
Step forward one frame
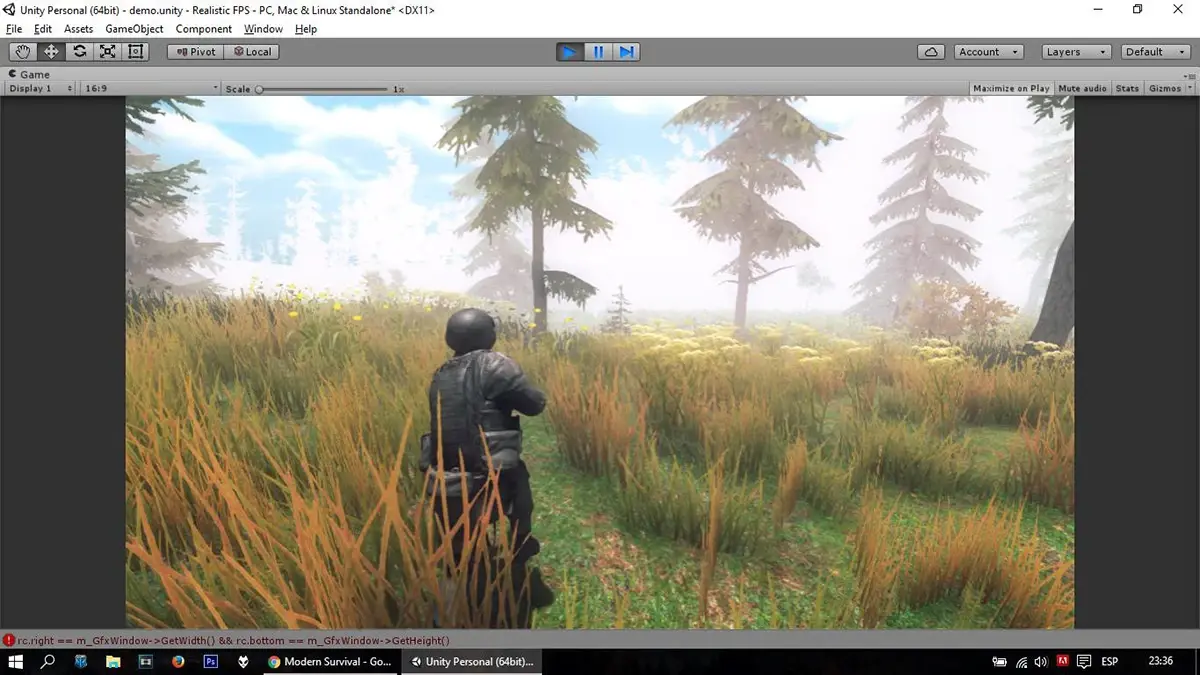[x=626, y=52]
